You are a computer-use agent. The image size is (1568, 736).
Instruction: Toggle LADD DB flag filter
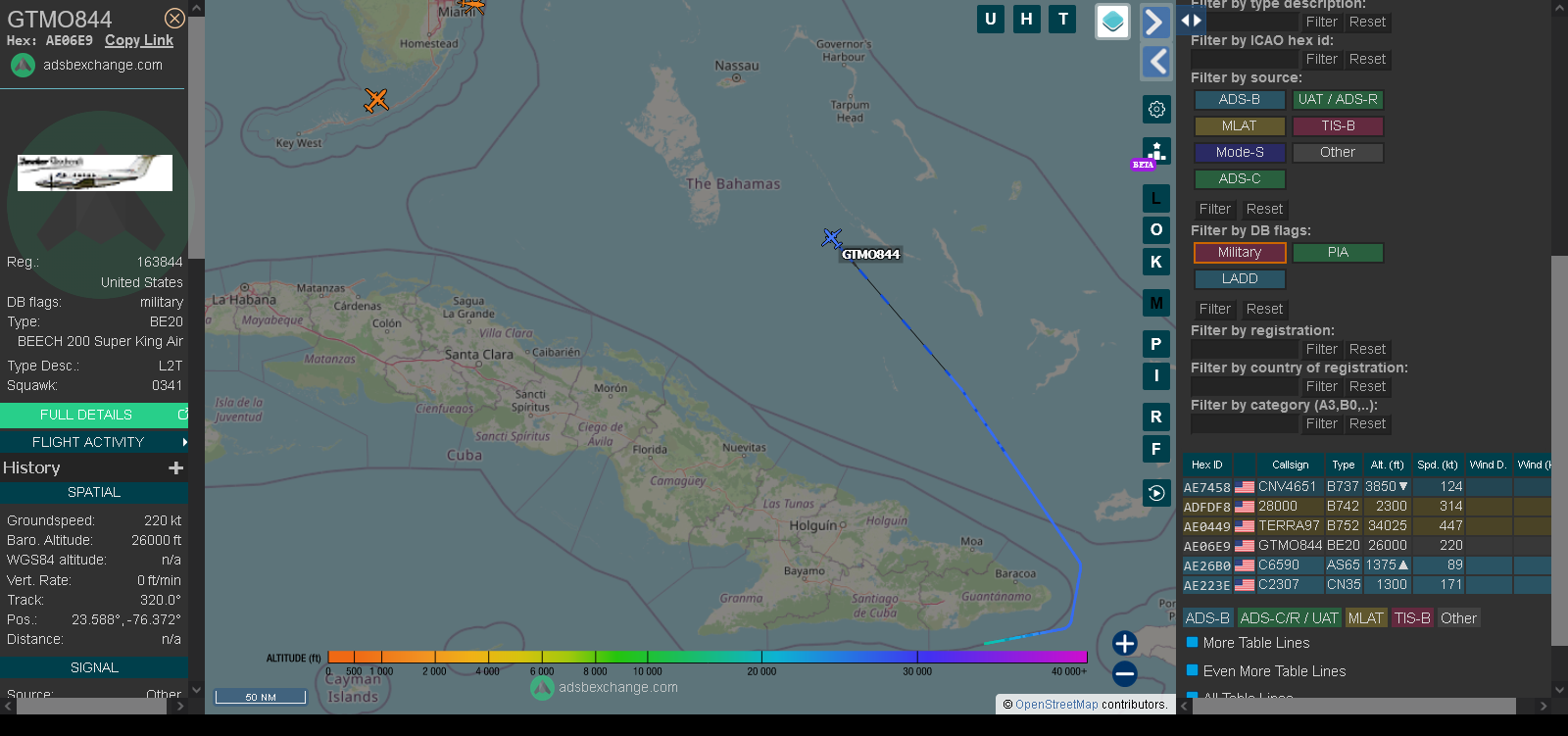click(1240, 279)
